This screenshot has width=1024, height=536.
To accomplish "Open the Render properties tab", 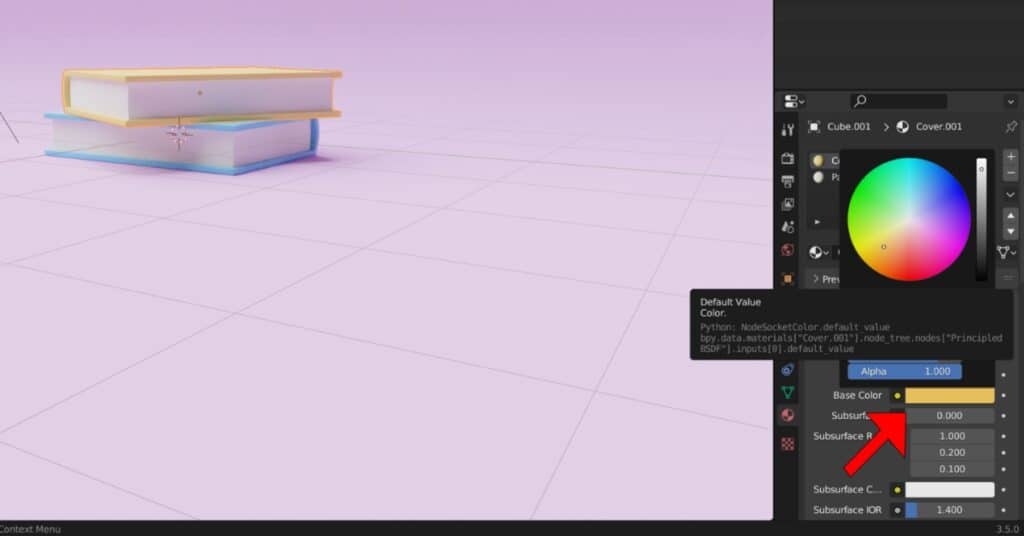I will point(788,158).
